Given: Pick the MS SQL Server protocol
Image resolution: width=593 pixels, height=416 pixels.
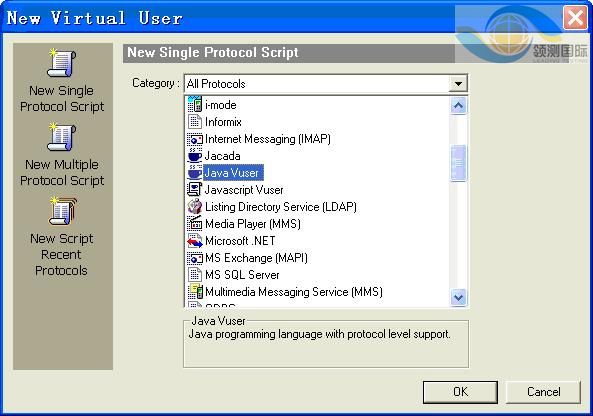Looking at the screenshot, I should tap(242, 275).
